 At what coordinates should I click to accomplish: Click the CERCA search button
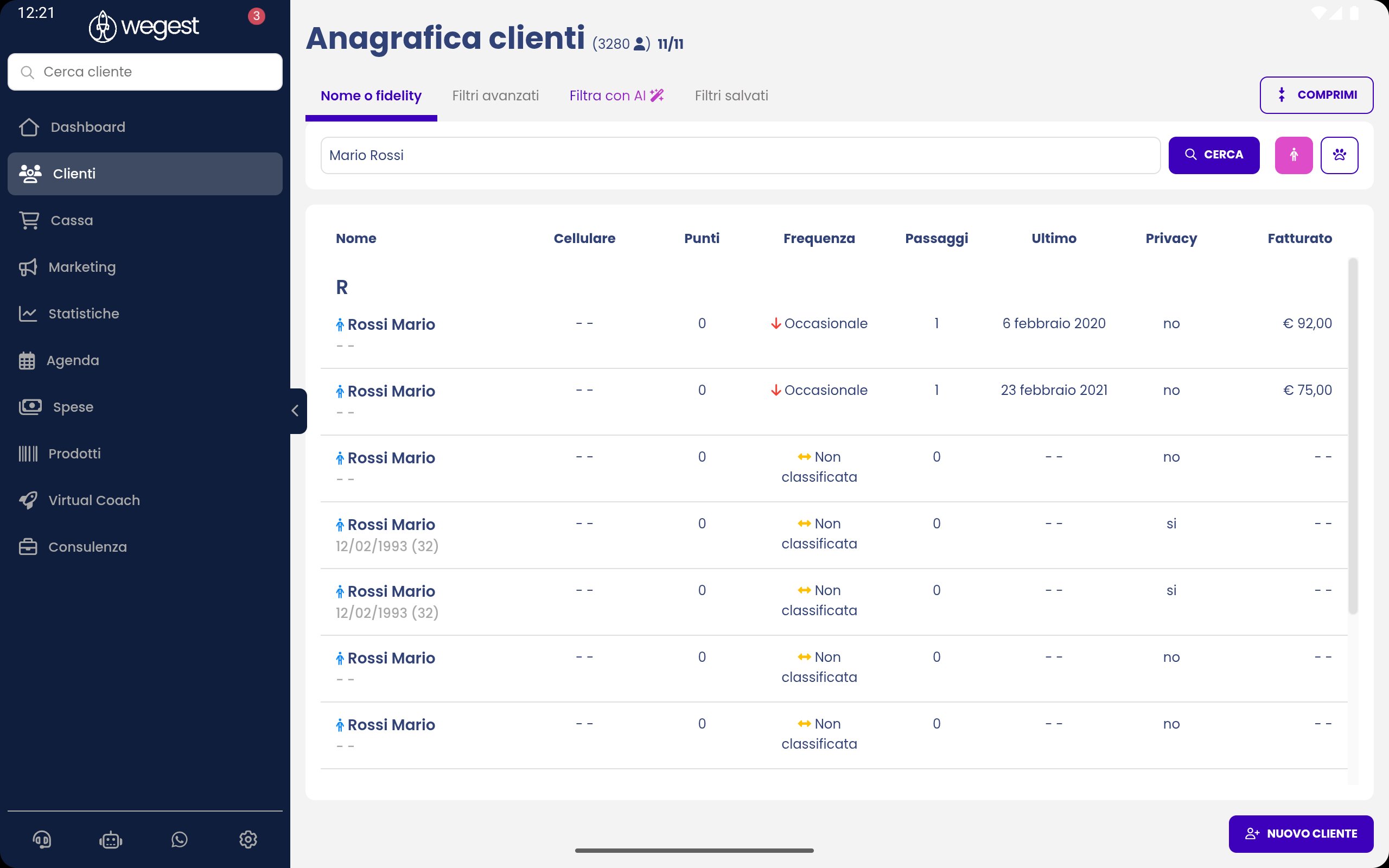(1213, 155)
